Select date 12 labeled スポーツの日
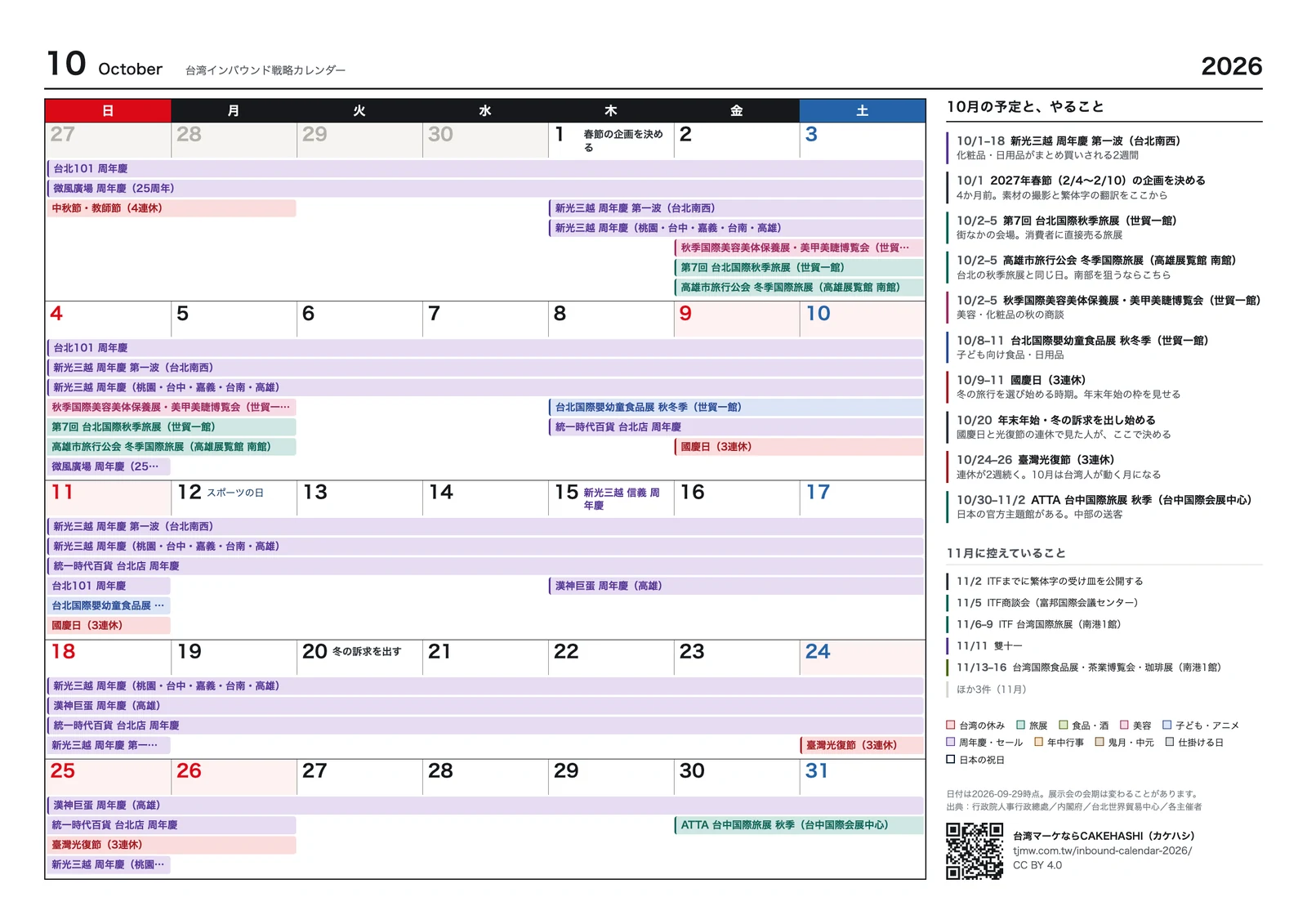The image size is (1307, 924). pos(234,498)
